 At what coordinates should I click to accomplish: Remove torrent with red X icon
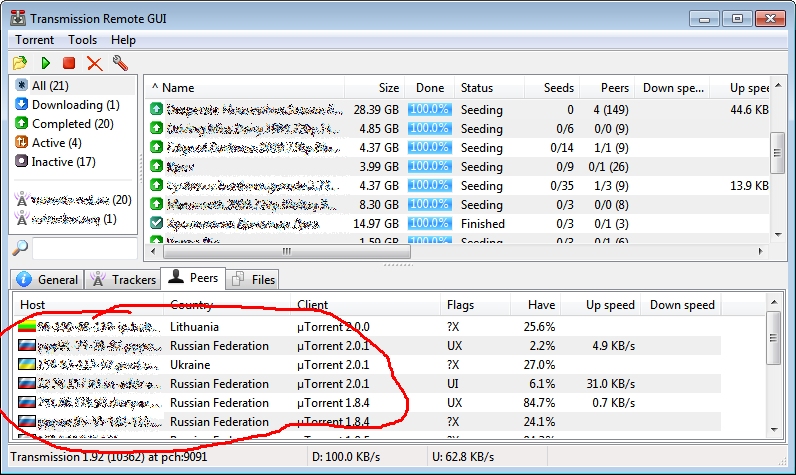point(94,63)
